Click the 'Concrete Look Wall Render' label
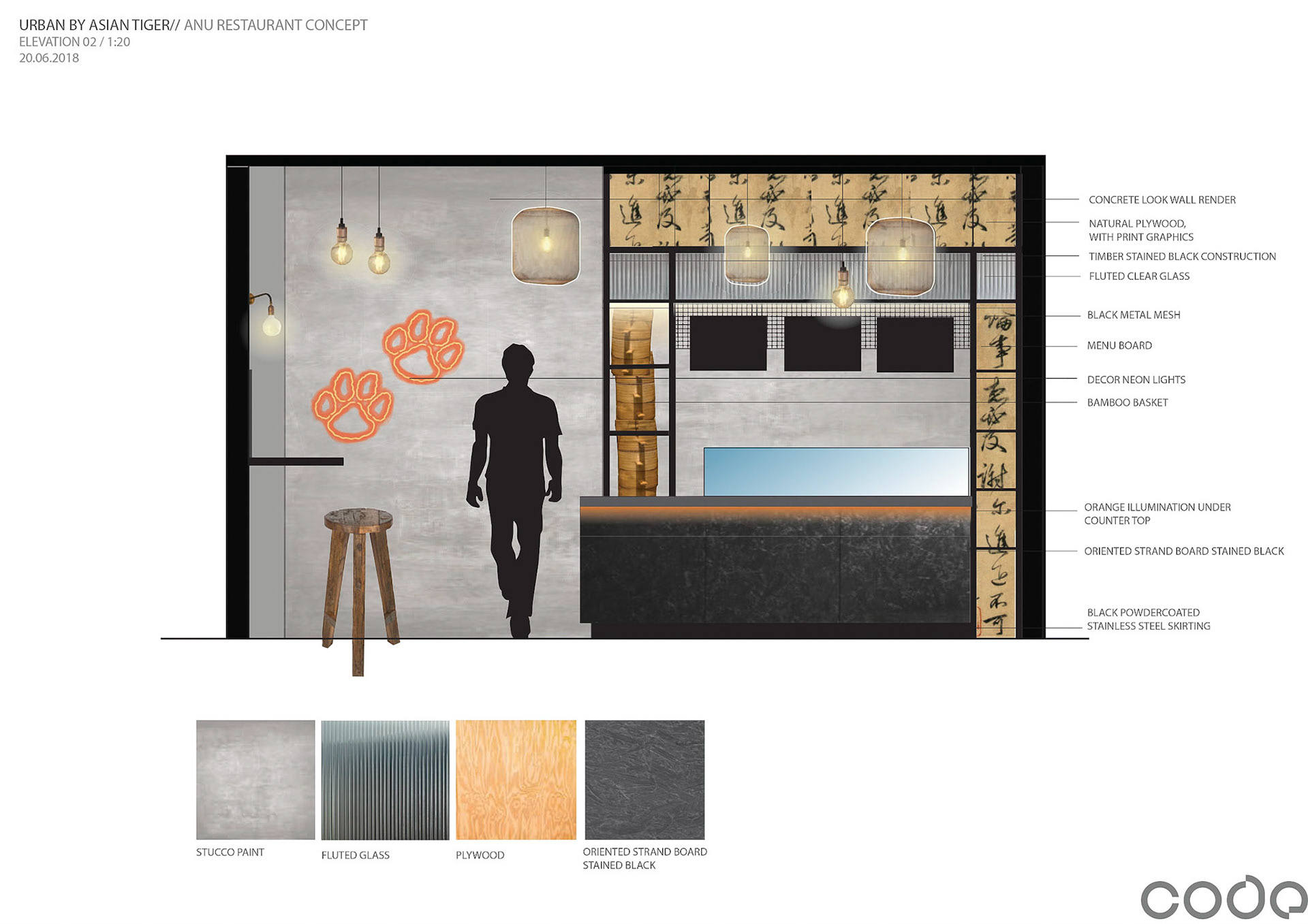Screen dimensions: 1308x924 (x=1162, y=200)
